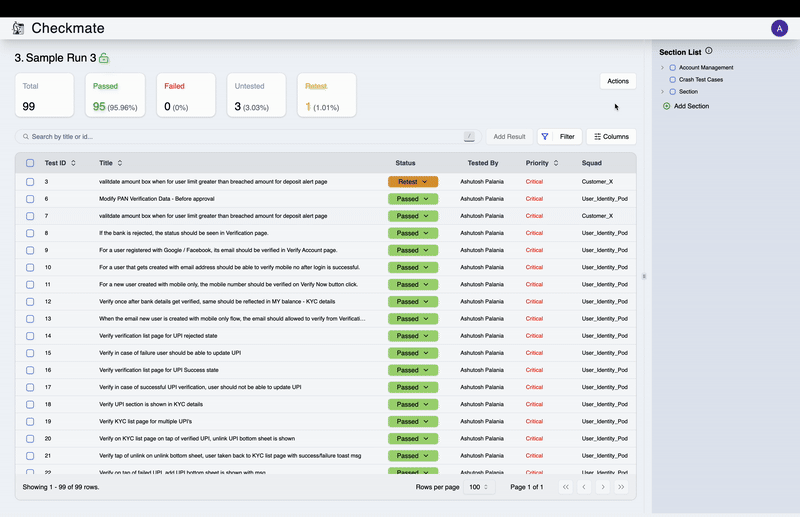Go to the last page of results

[621, 487]
